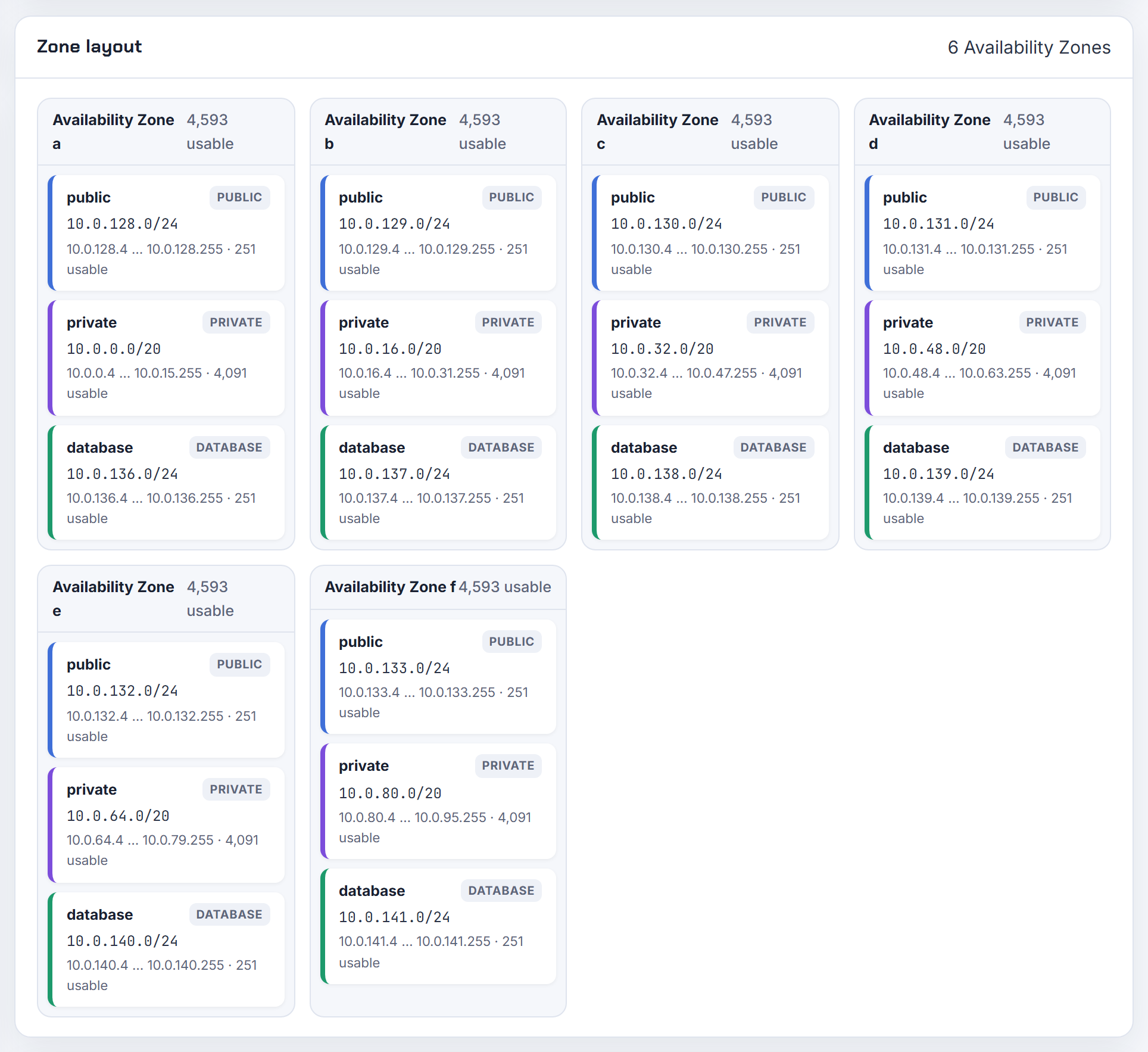
Task: Click the private subnet 10.0.16.0/20 card
Action: [438, 358]
